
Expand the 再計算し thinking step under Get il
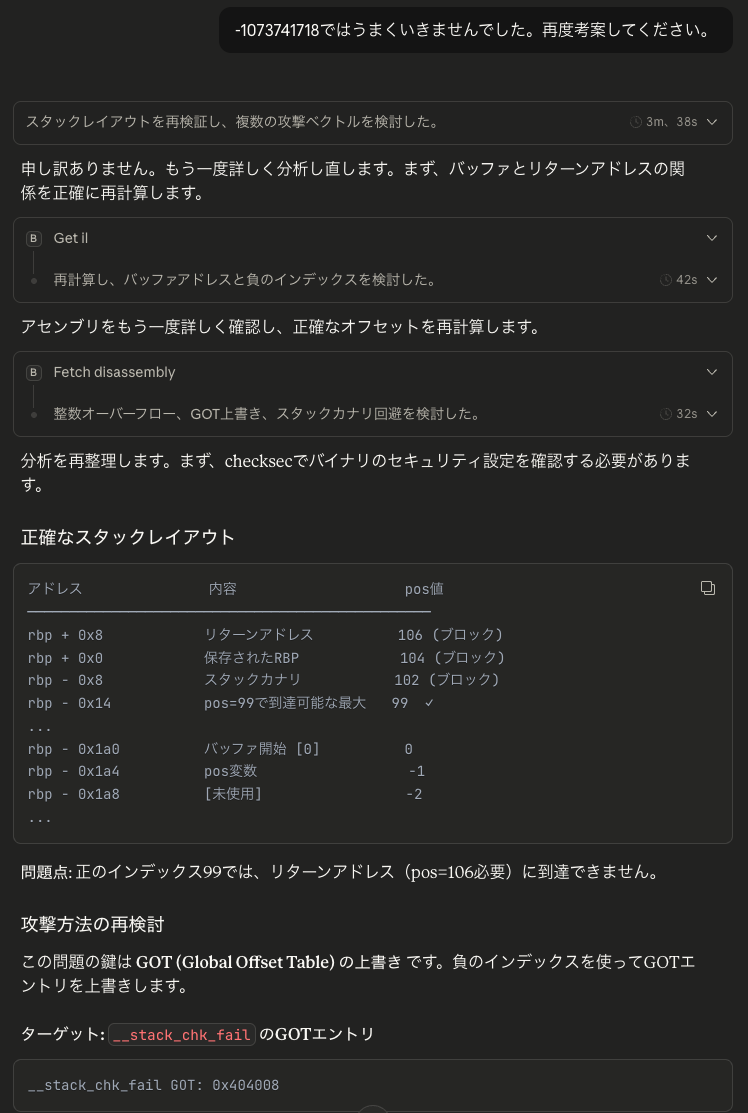(711, 280)
